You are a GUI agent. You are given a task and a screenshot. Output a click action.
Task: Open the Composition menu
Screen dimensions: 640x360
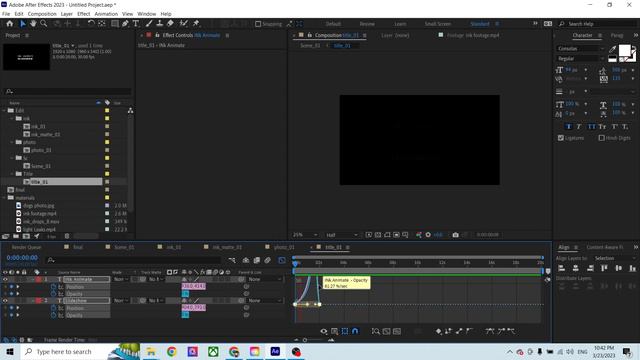(42, 14)
